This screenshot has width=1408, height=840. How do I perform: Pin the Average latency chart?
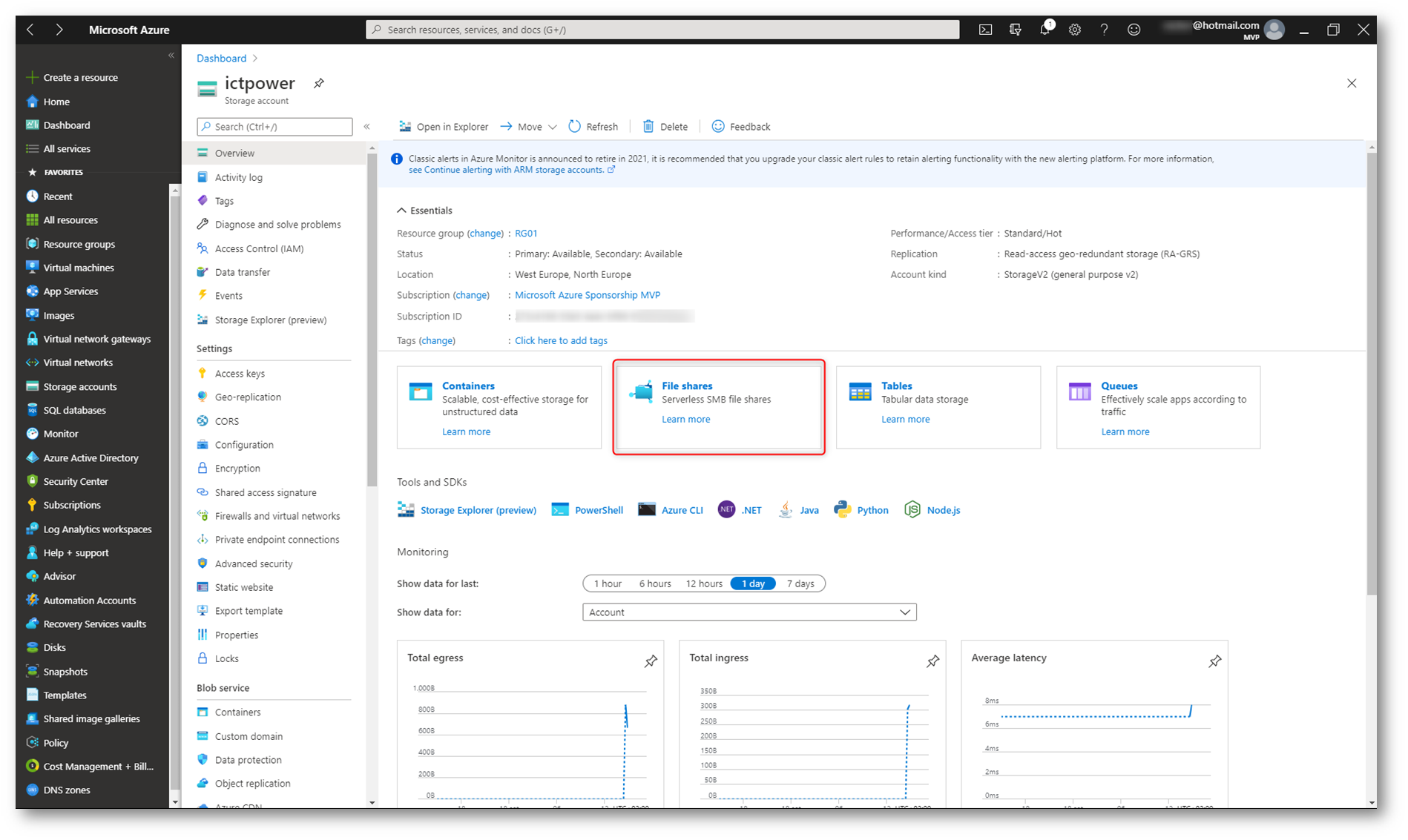point(1214,661)
